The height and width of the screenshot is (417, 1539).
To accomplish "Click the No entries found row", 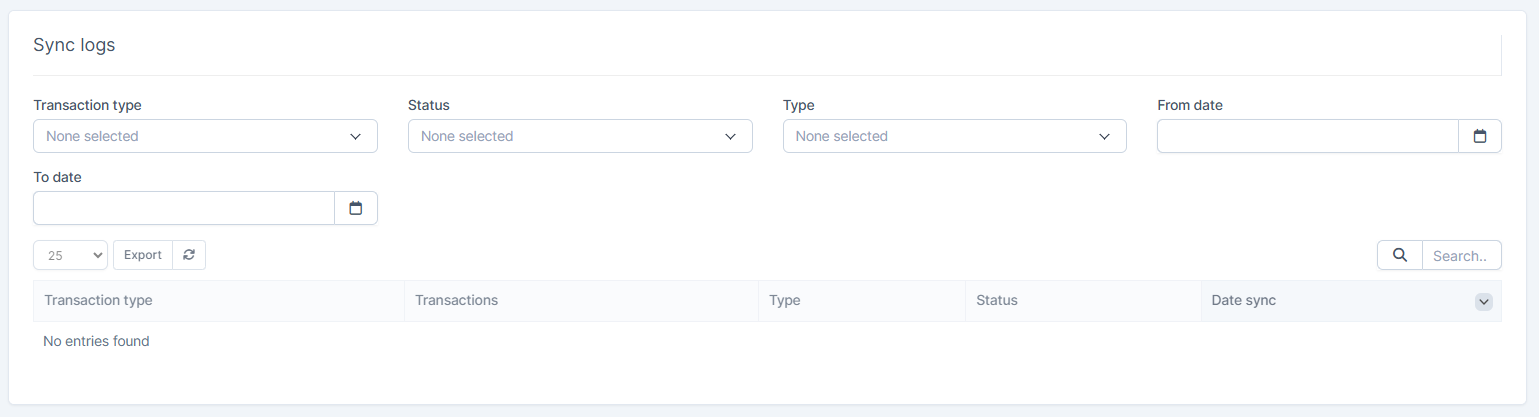I will point(96,341).
